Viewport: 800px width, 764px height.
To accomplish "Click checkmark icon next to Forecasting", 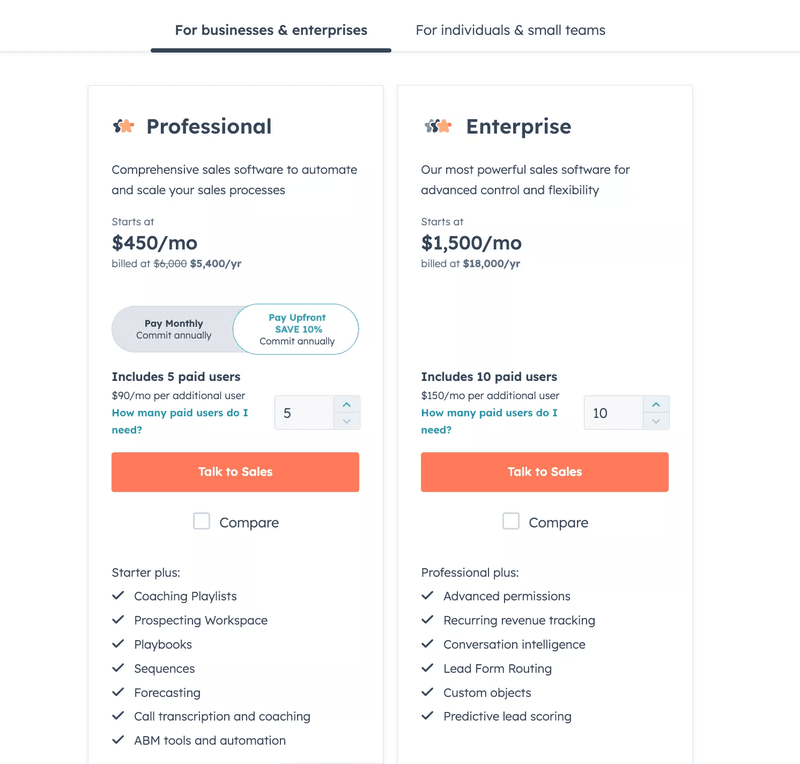I will pyautogui.click(x=118, y=692).
